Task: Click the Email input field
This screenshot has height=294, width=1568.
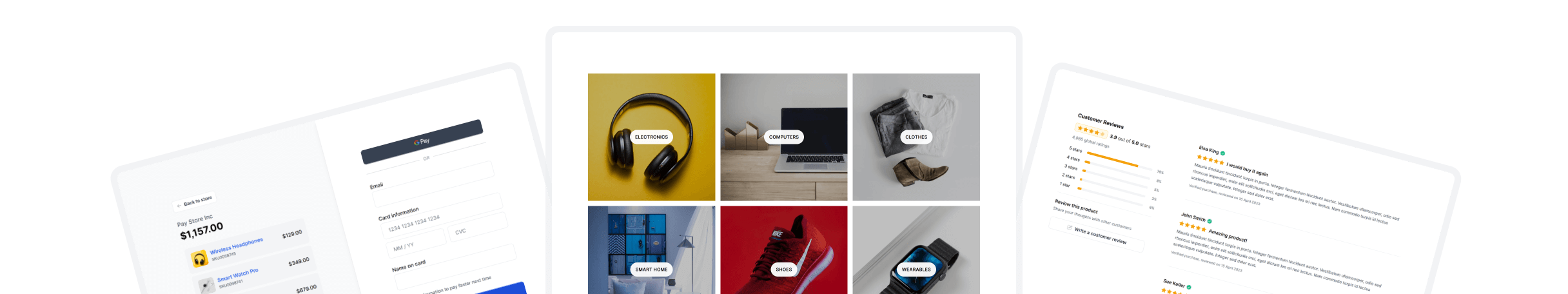Action: click(434, 184)
